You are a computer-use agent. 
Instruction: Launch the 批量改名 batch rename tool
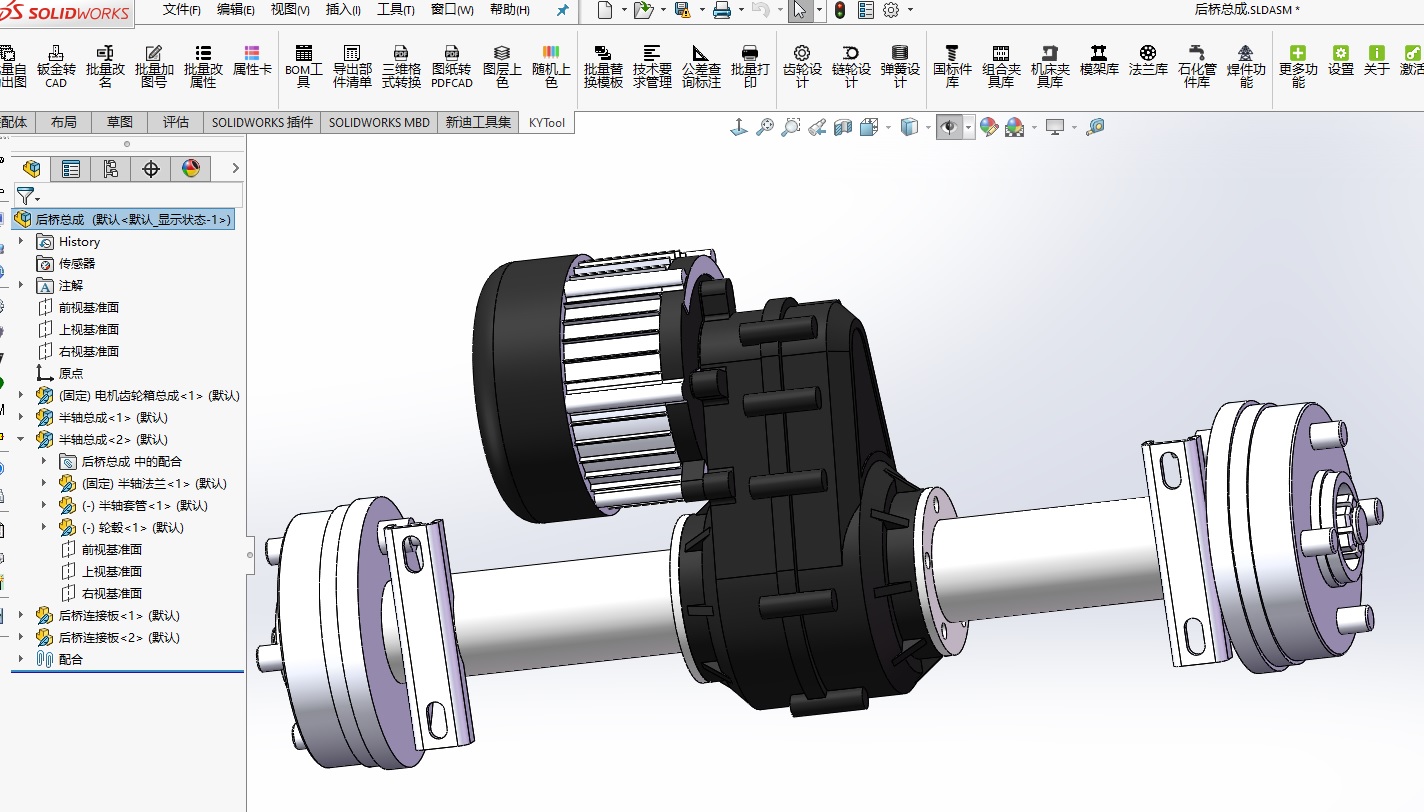click(x=105, y=66)
